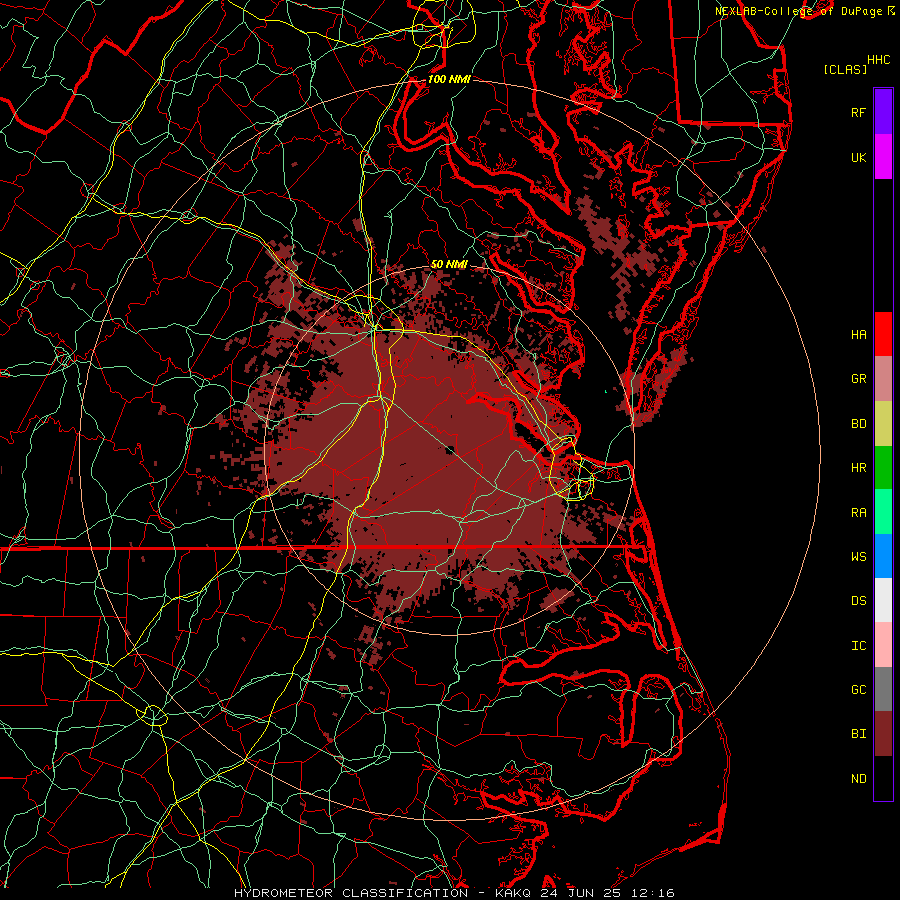Select the WS blue legend color swatch
900x900 pixels.
pos(883,556)
